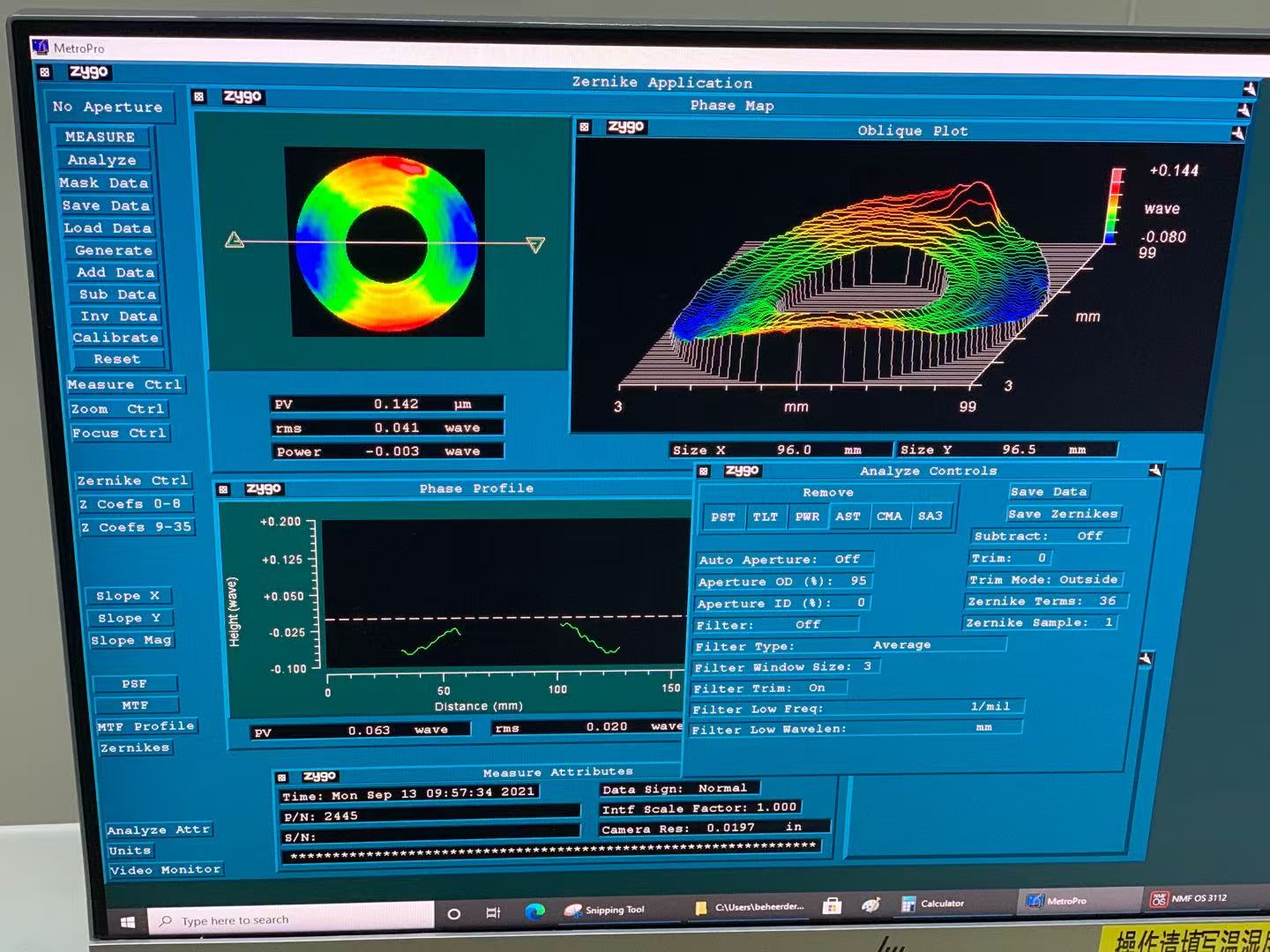Click the Cortana circle icon on taskbar
Screen dimensions: 1270x952
(x=454, y=914)
